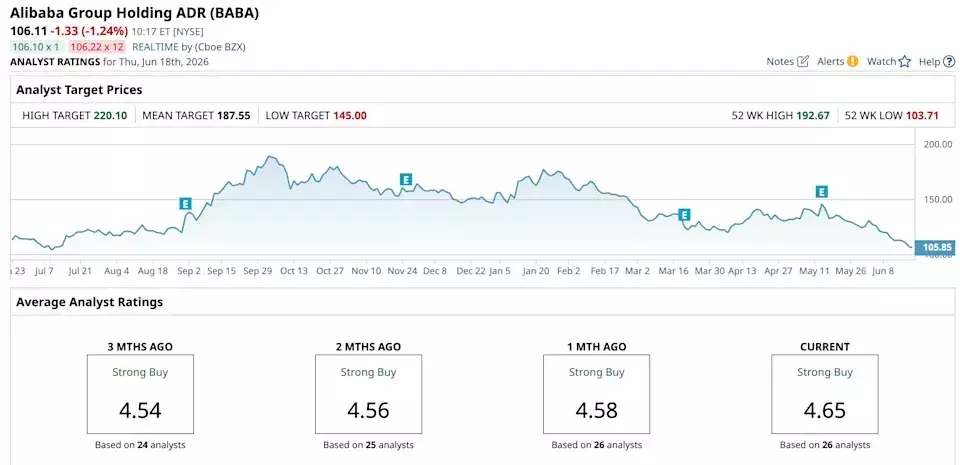This screenshot has width=960, height=465.
Task: Click the Jan 20 date label
Action: [536, 270]
